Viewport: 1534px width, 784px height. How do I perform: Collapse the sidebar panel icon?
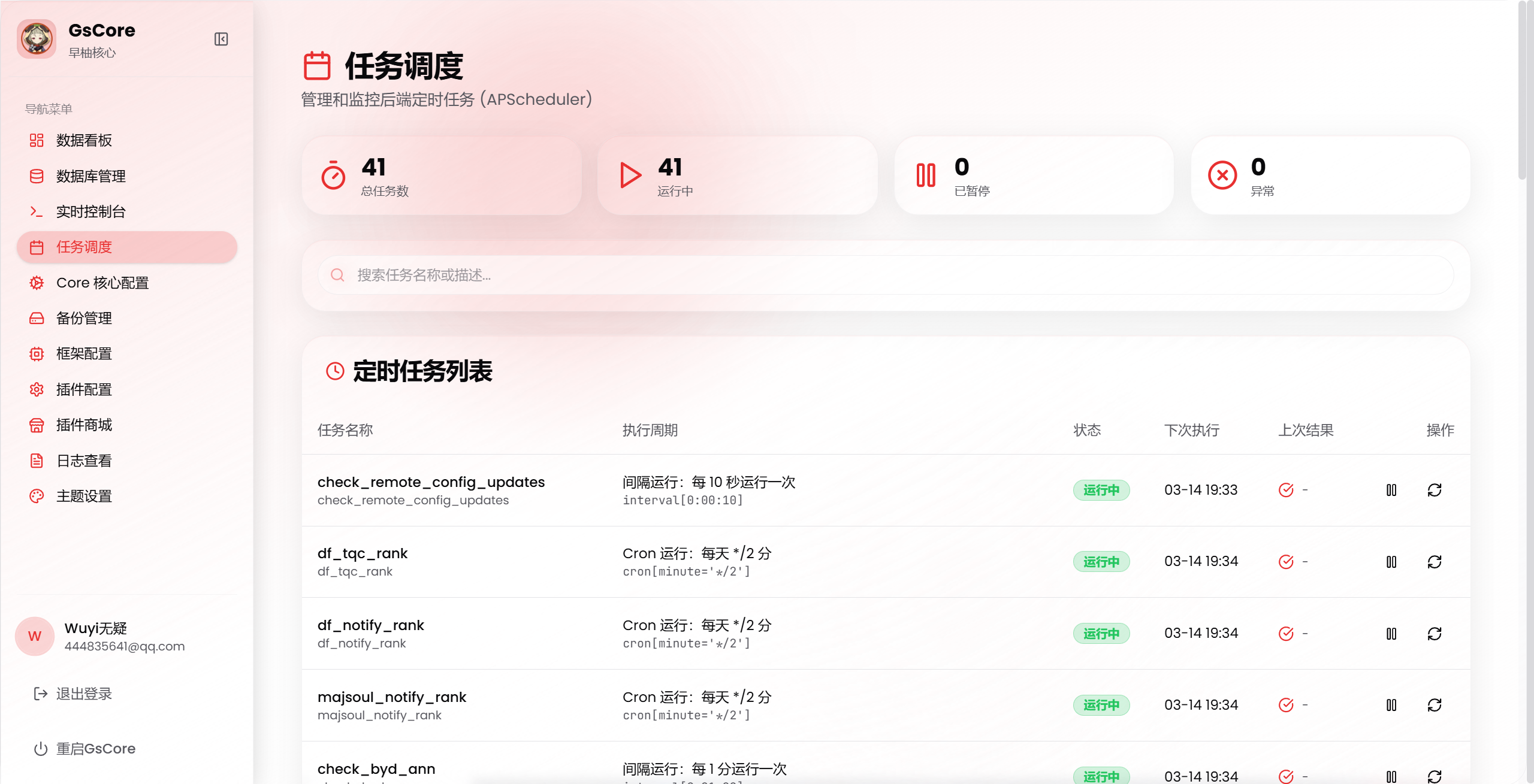221,39
